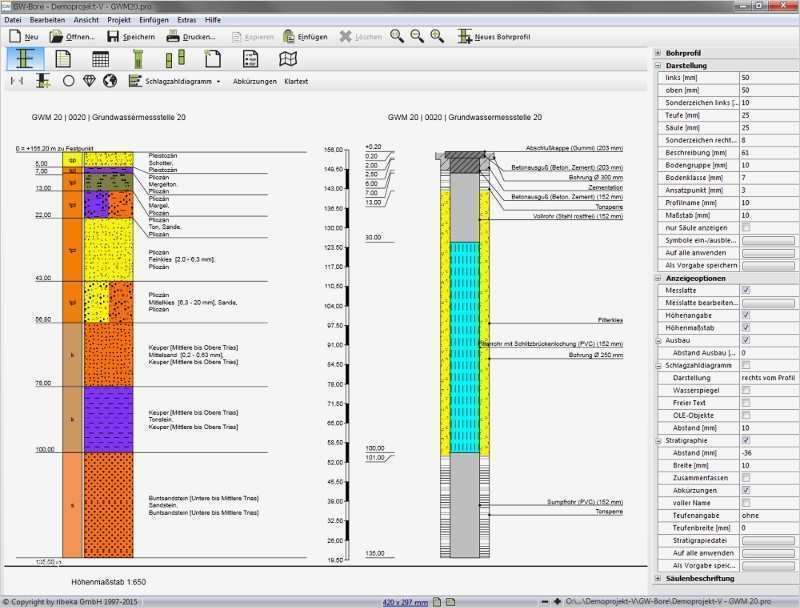Viewport: 800px width, 608px height.
Task: Open the Schlagzahldiagramm toolbar dropdown arrow
Action: (218, 82)
